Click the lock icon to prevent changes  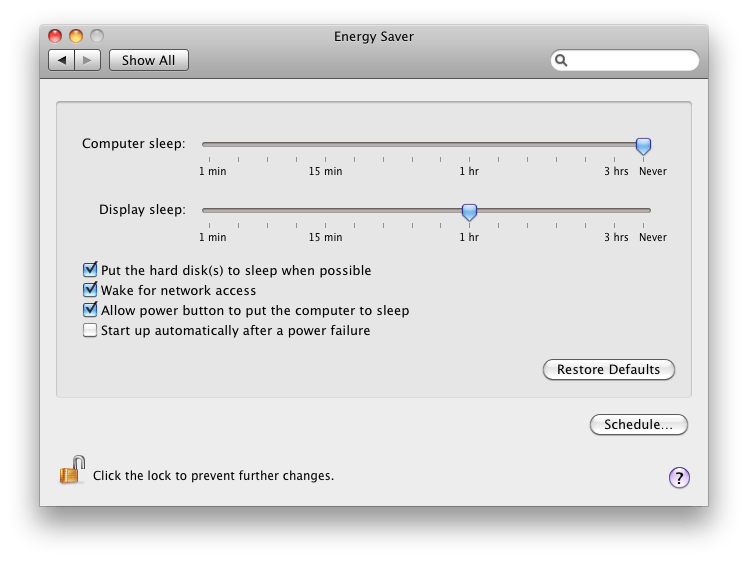click(x=72, y=470)
